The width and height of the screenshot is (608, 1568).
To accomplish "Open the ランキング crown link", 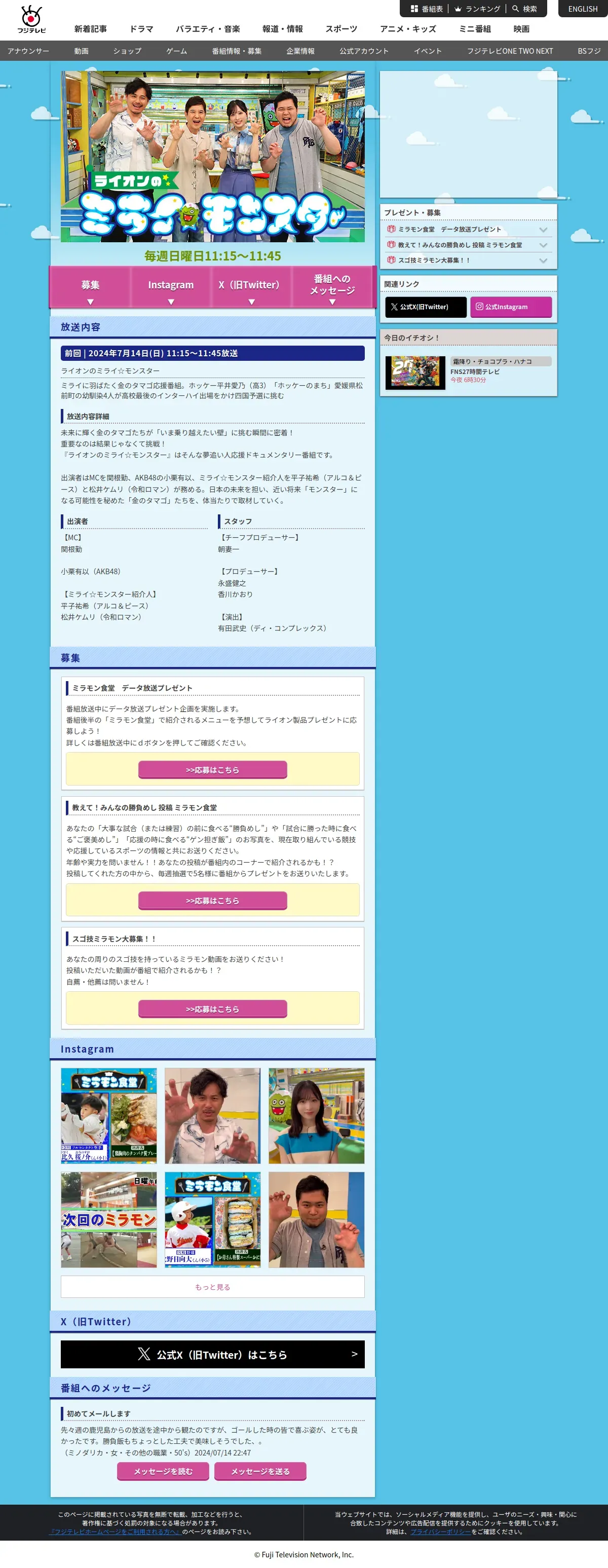I will tap(477, 9).
